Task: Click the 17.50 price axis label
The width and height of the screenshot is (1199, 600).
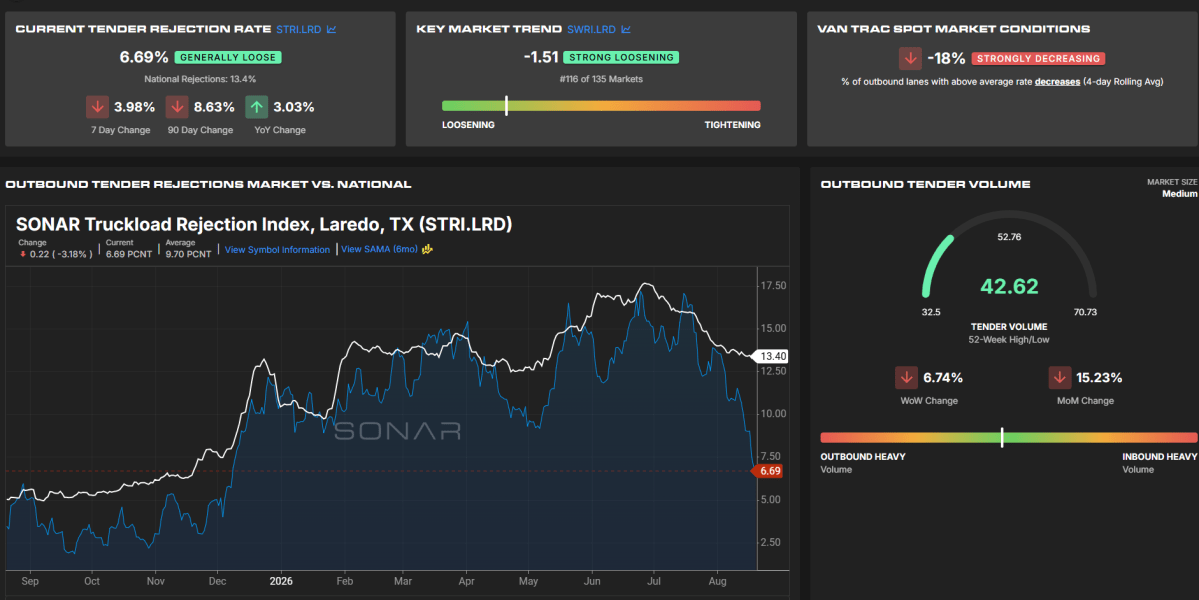Action: click(774, 286)
